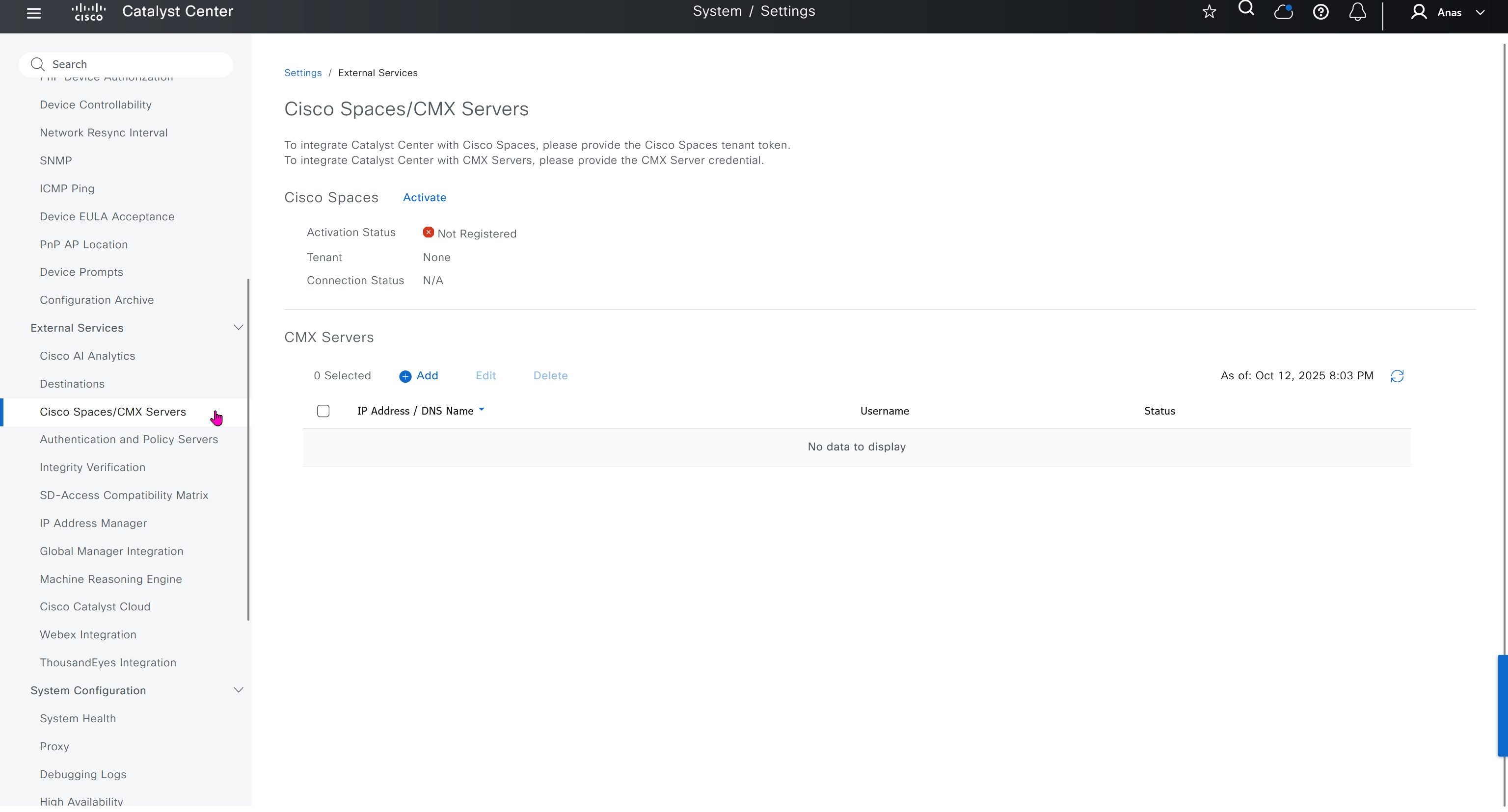
Task: Toggle the select-all checkbox in table header
Action: point(323,411)
